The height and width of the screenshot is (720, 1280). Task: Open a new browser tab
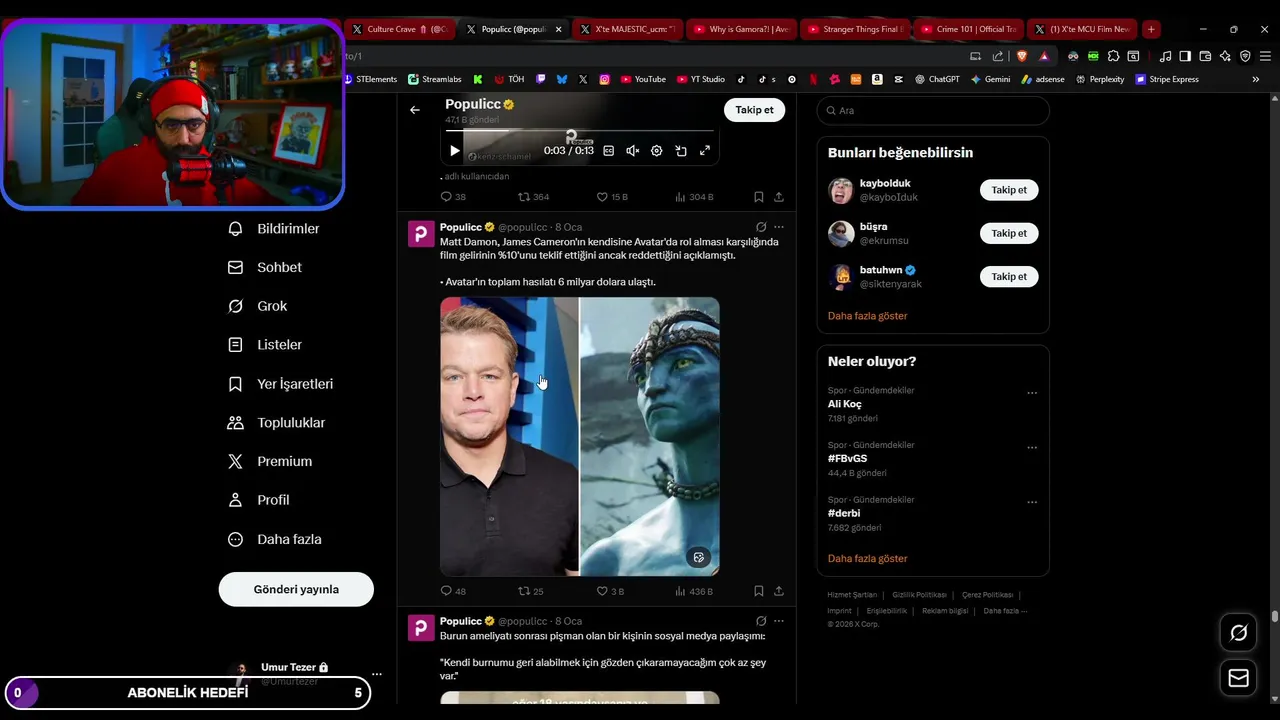1151,29
